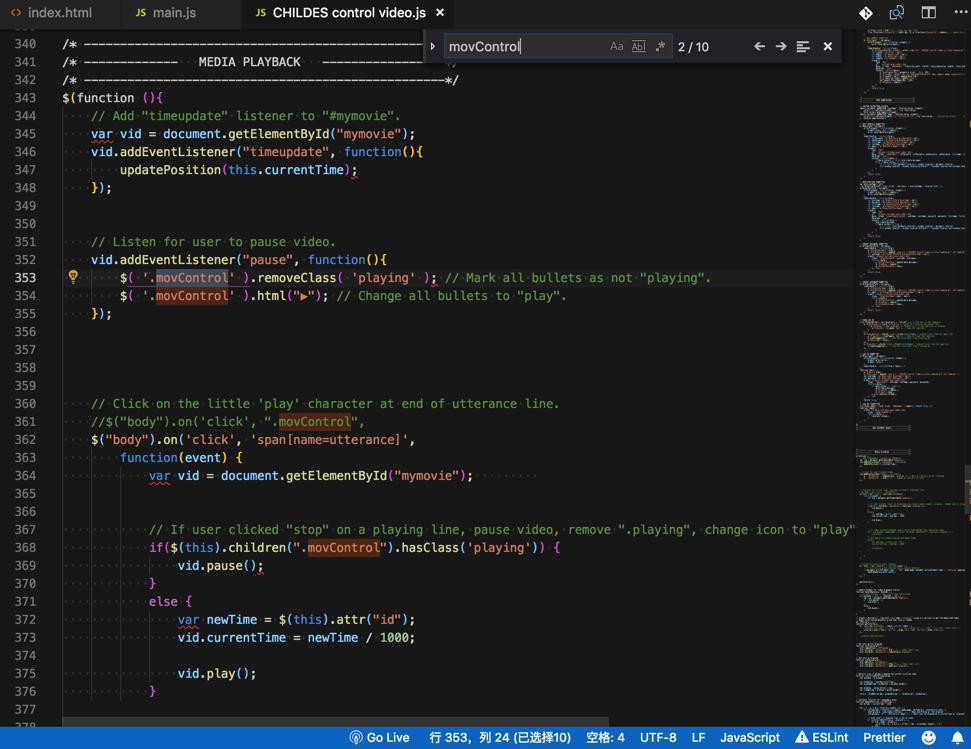Switch to the main.js tab
Screen dimensions: 971x749
pyautogui.click(x=173, y=13)
